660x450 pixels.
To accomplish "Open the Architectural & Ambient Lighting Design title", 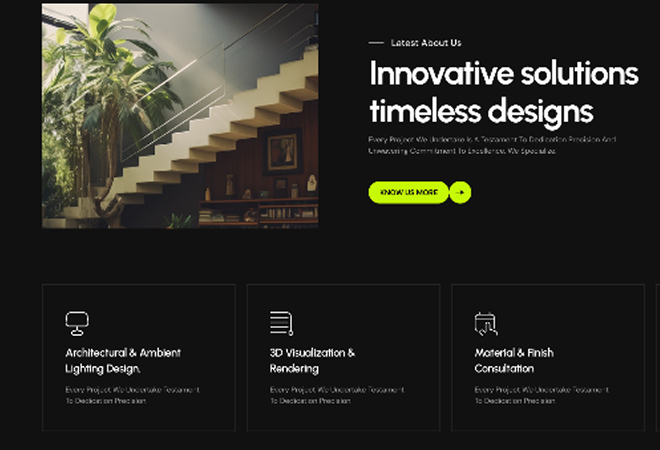I will point(123,361).
